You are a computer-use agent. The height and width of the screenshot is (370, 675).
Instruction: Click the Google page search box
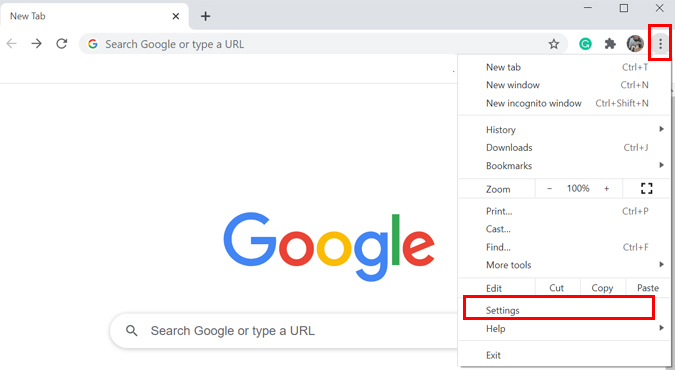click(284, 331)
